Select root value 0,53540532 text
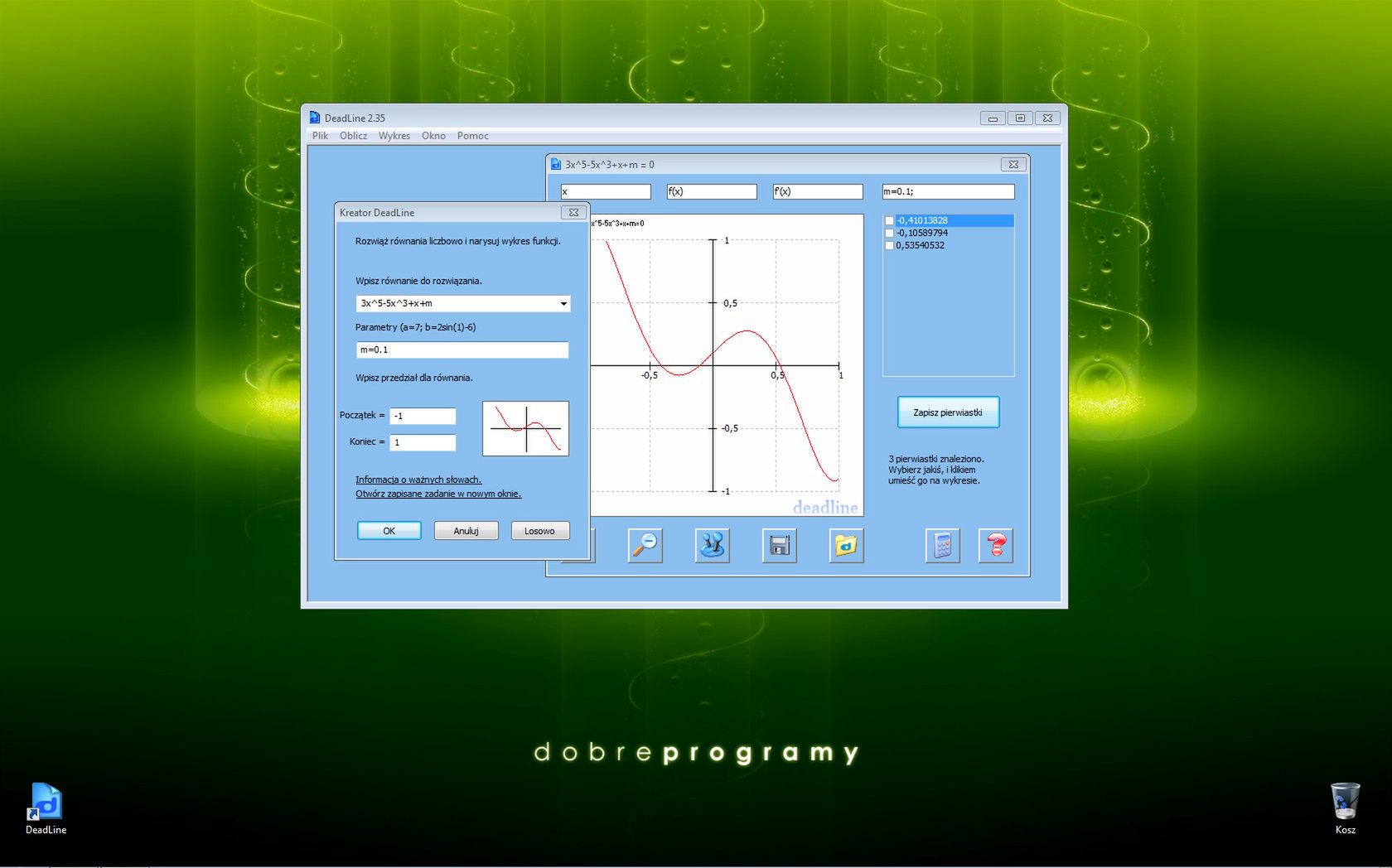Image resolution: width=1392 pixels, height=868 pixels. coord(920,245)
